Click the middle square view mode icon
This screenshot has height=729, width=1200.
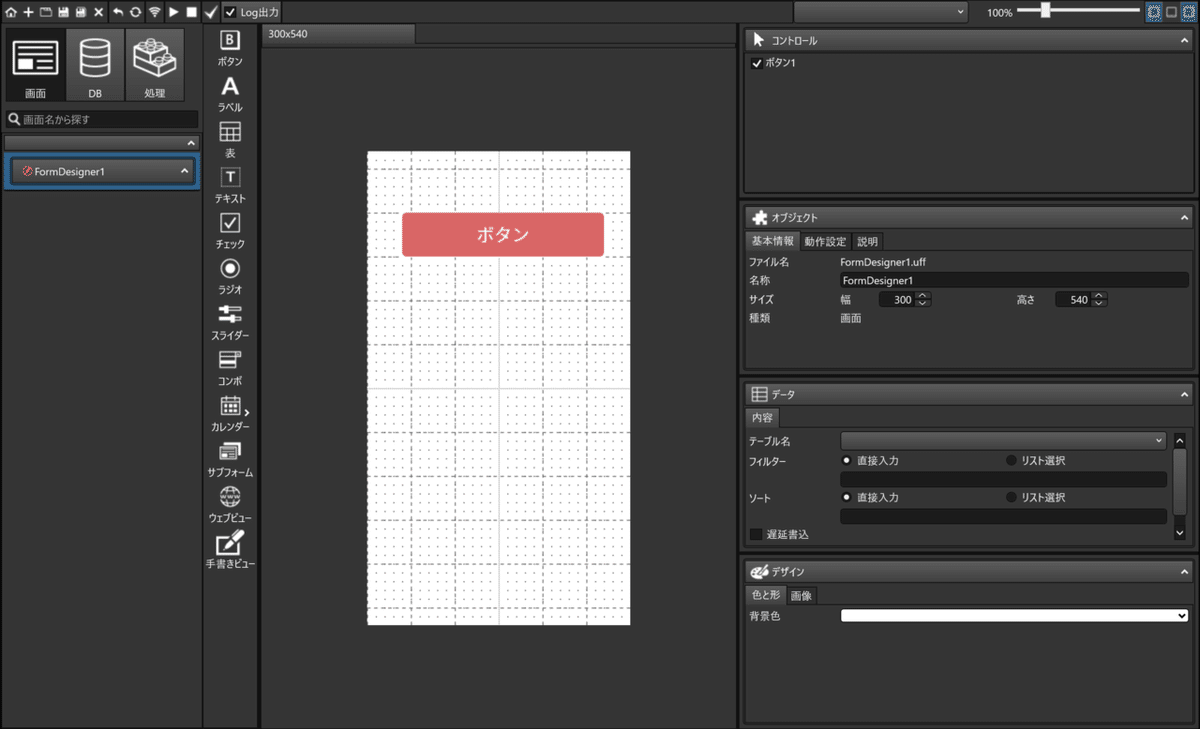click(x=1171, y=12)
